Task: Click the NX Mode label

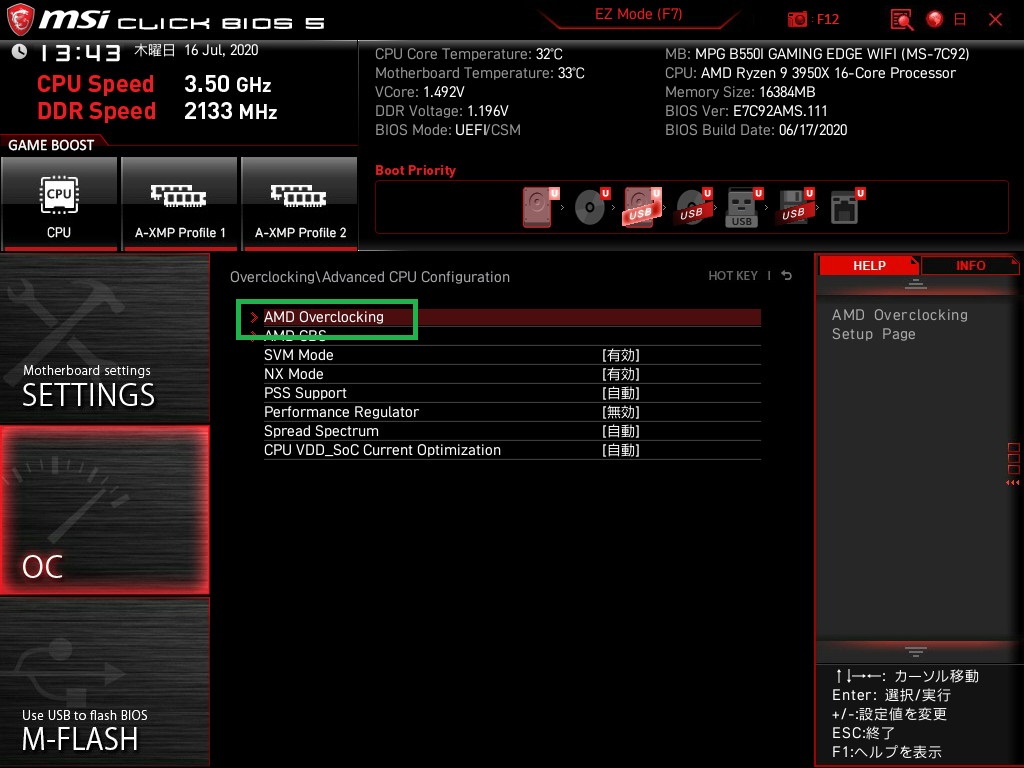Action: (293, 374)
